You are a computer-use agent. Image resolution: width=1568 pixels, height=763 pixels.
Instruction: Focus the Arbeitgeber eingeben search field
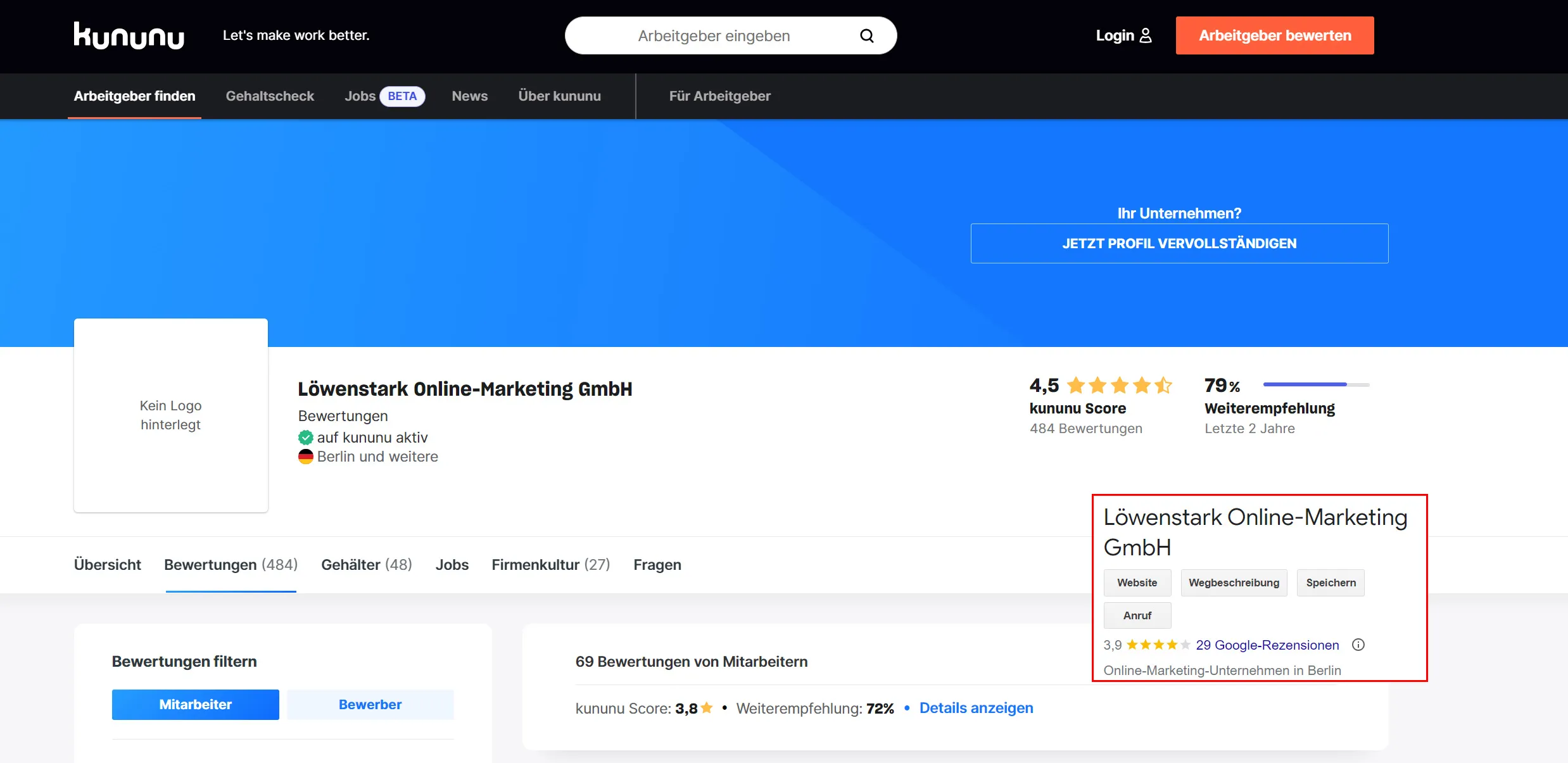[731, 35]
